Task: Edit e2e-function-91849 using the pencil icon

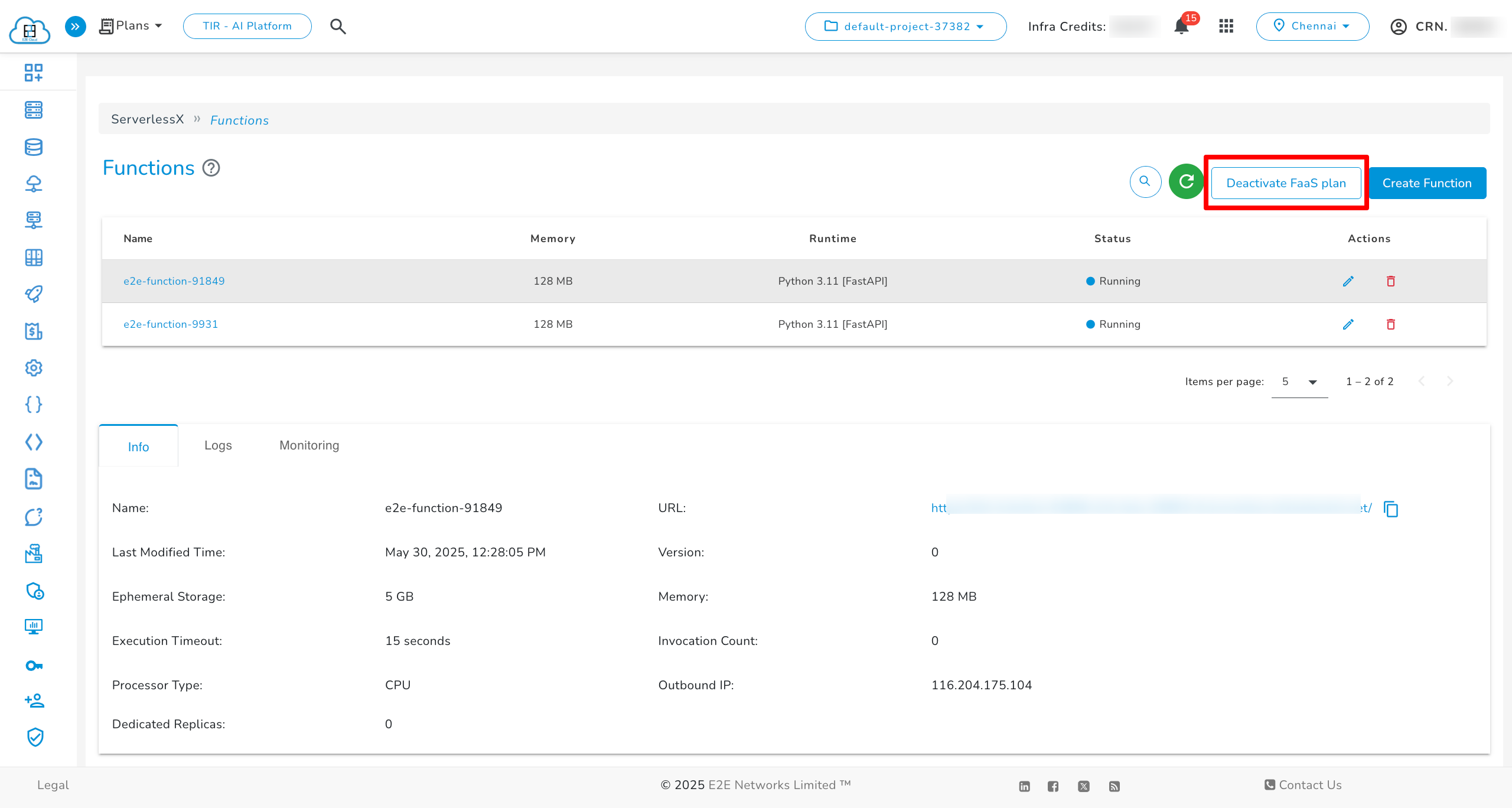Action: 1348,281
